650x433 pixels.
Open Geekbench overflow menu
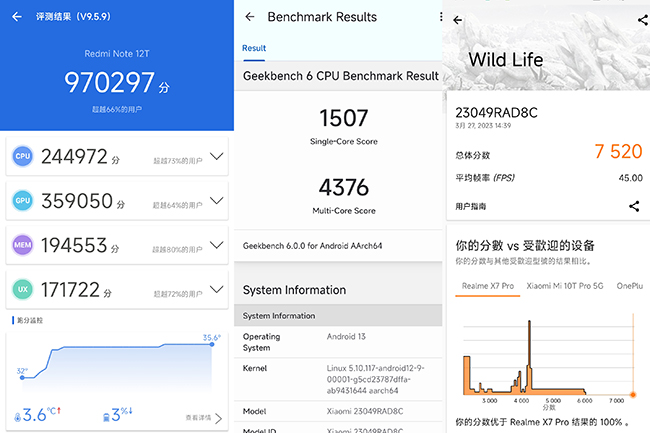point(440,17)
